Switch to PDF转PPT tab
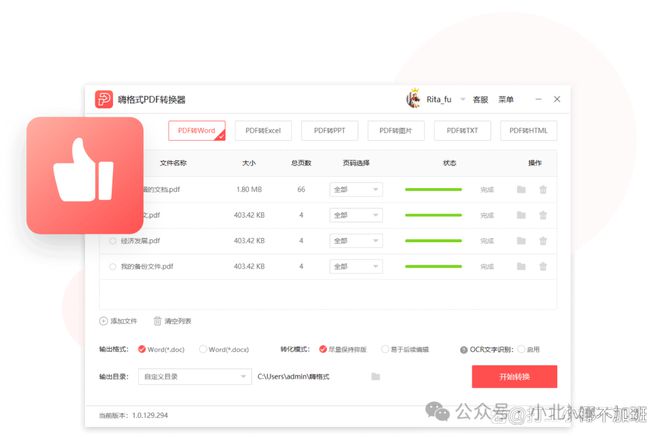 tap(330, 130)
